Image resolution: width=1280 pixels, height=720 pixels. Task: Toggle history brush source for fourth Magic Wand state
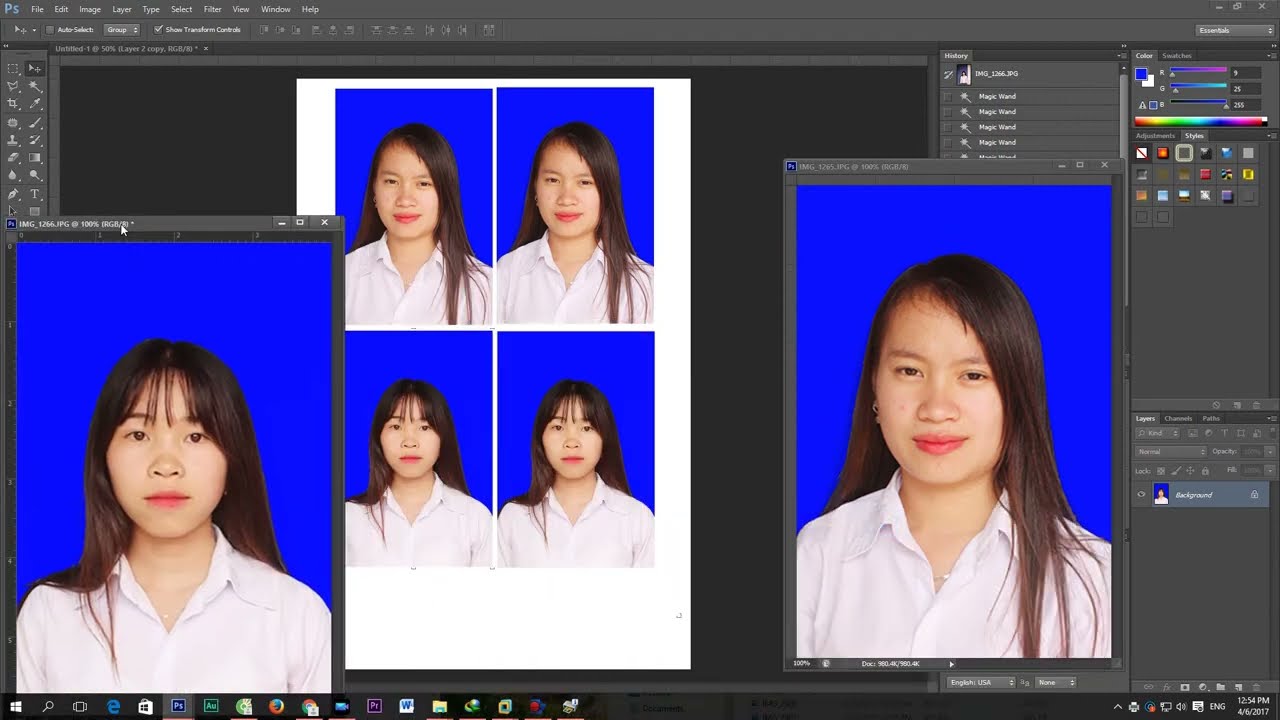(x=948, y=143)
